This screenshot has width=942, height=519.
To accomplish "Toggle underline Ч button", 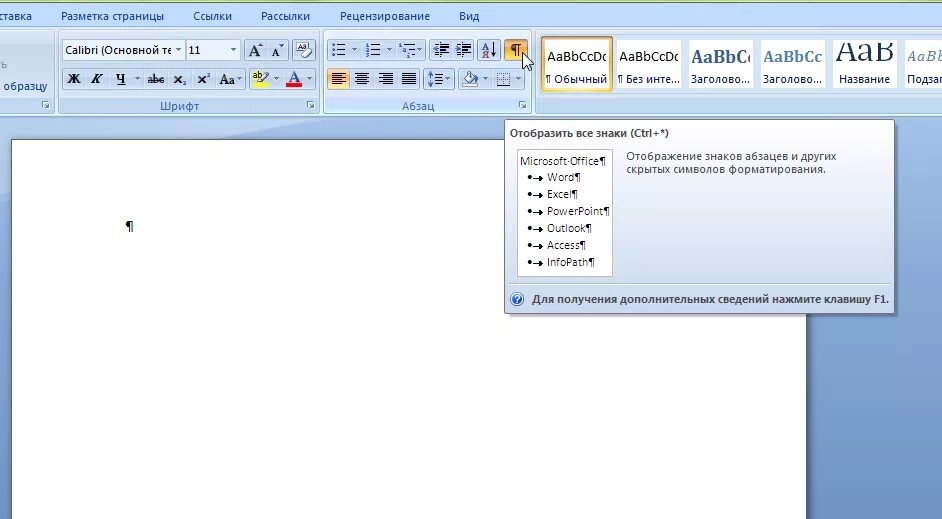I will point(121,79).
